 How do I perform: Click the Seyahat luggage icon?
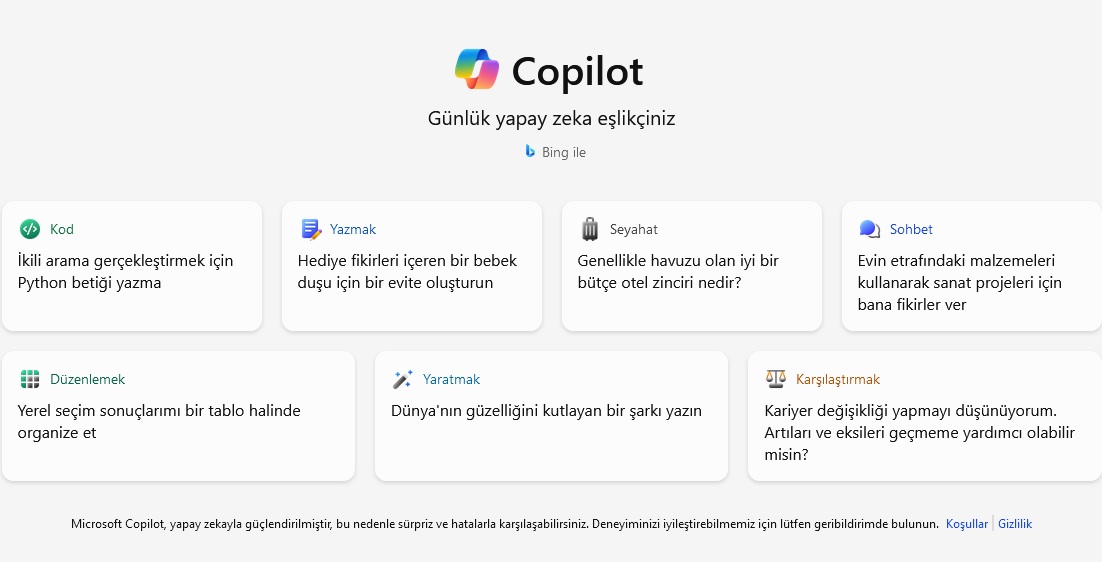click(x=590, y=229)
